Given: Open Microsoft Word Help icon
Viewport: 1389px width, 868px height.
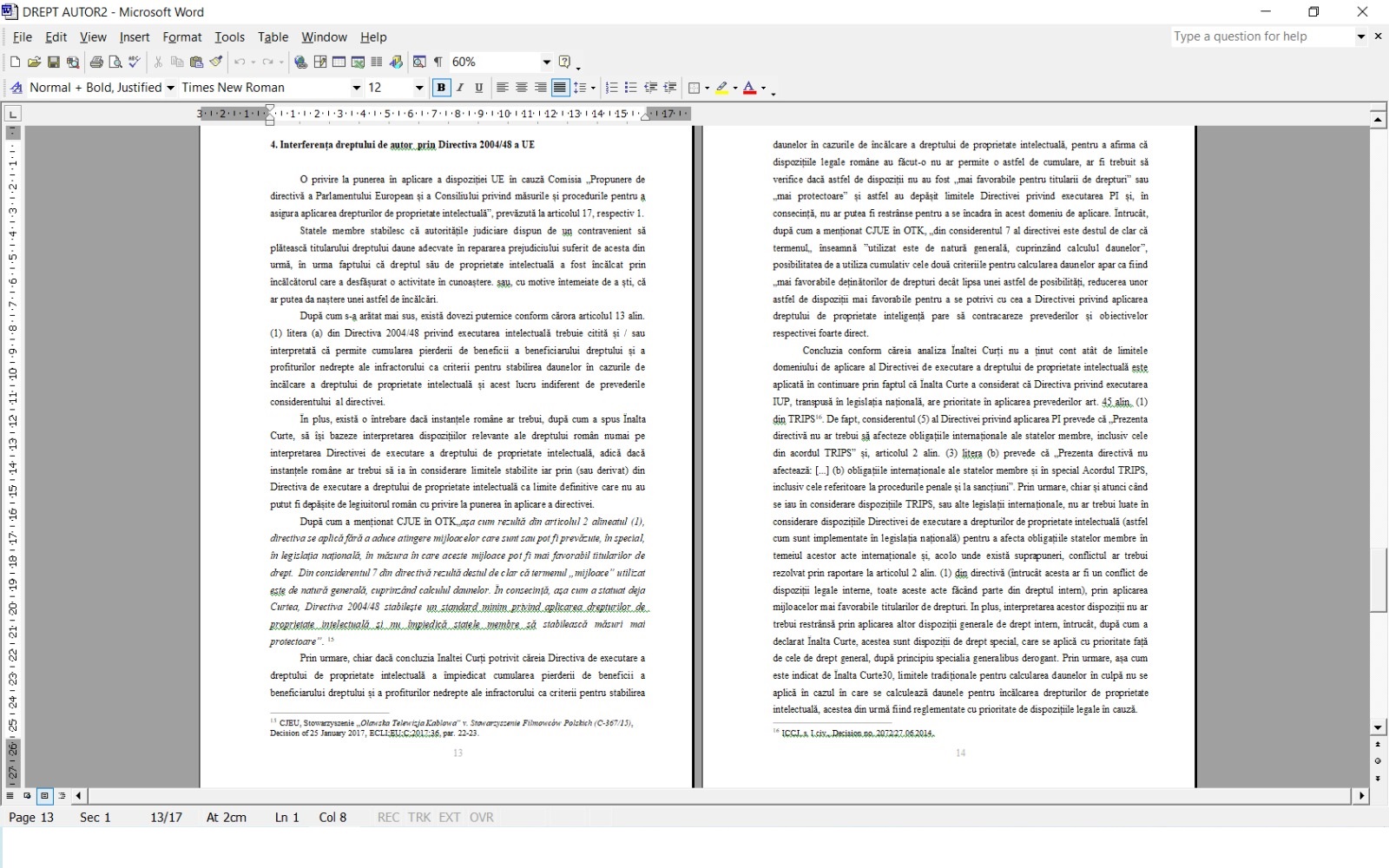Looking at the screenshot, I should tap(565, 62).
